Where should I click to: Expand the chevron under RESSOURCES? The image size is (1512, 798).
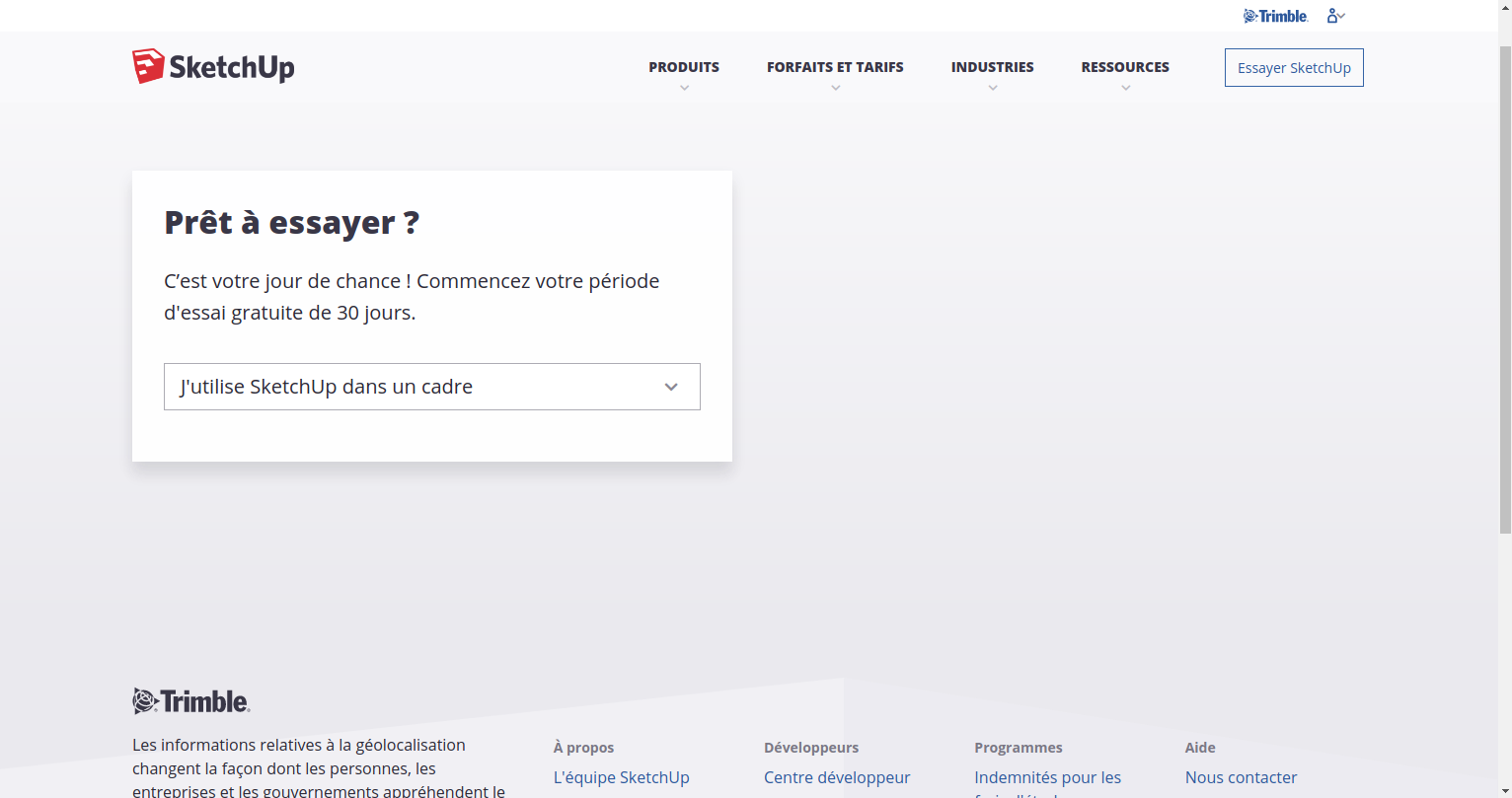pyautogui.click(x=1125, y=88)
